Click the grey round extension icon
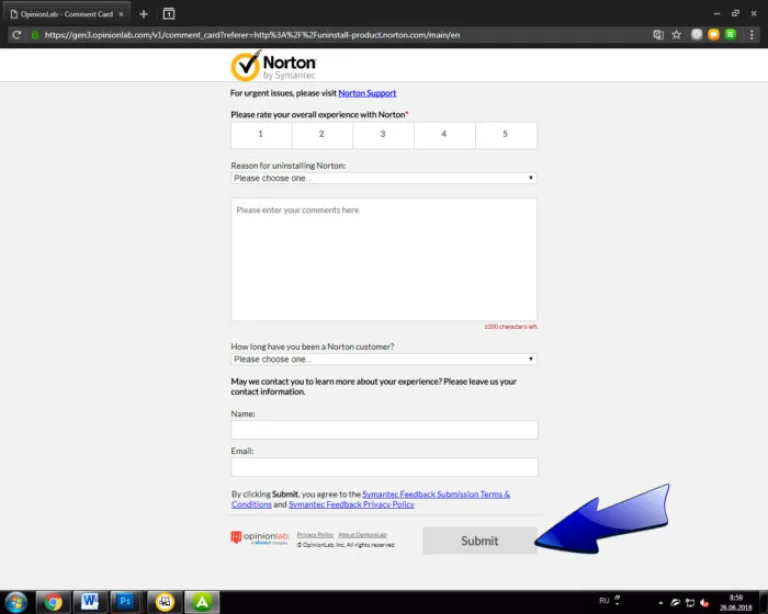Viewport: 768px width, 614px height. 696,34
